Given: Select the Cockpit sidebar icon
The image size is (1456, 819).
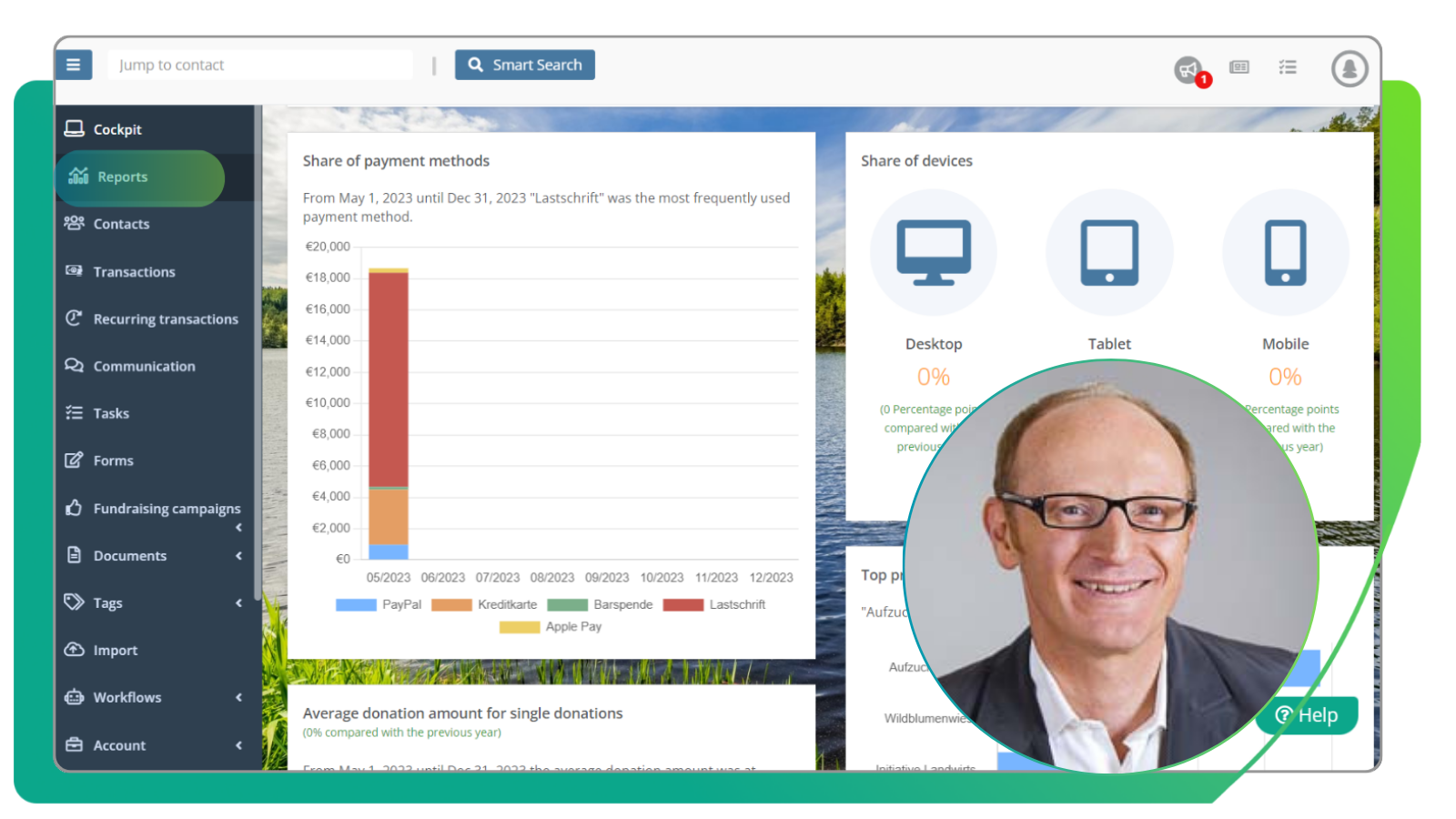Looking at the screenshot, I should coord(76,128).
